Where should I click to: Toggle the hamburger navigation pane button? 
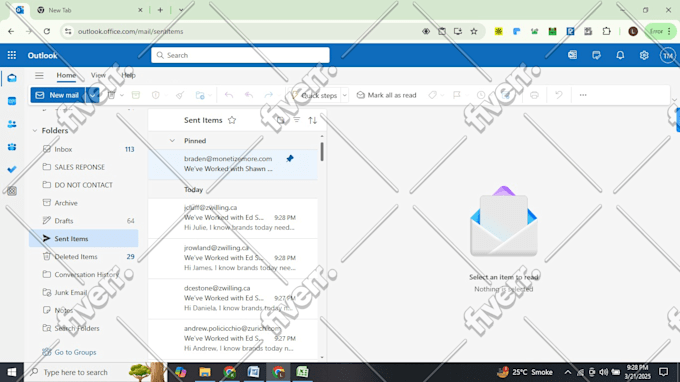click(x=39, y=75)
